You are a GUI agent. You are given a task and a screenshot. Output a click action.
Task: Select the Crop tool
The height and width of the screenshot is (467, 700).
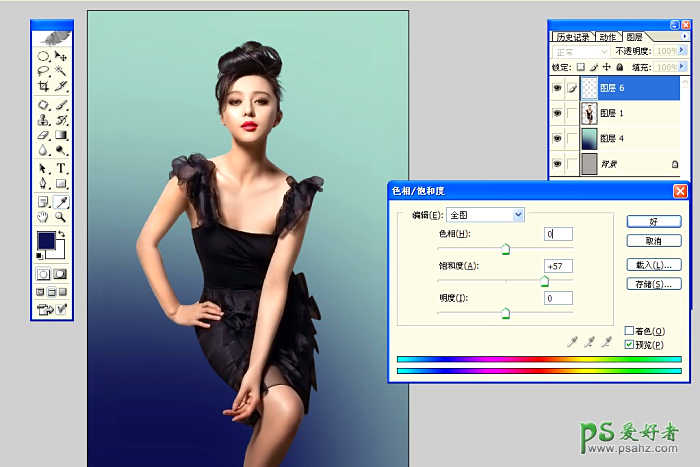pyautogui.click(x=44, y=86)
